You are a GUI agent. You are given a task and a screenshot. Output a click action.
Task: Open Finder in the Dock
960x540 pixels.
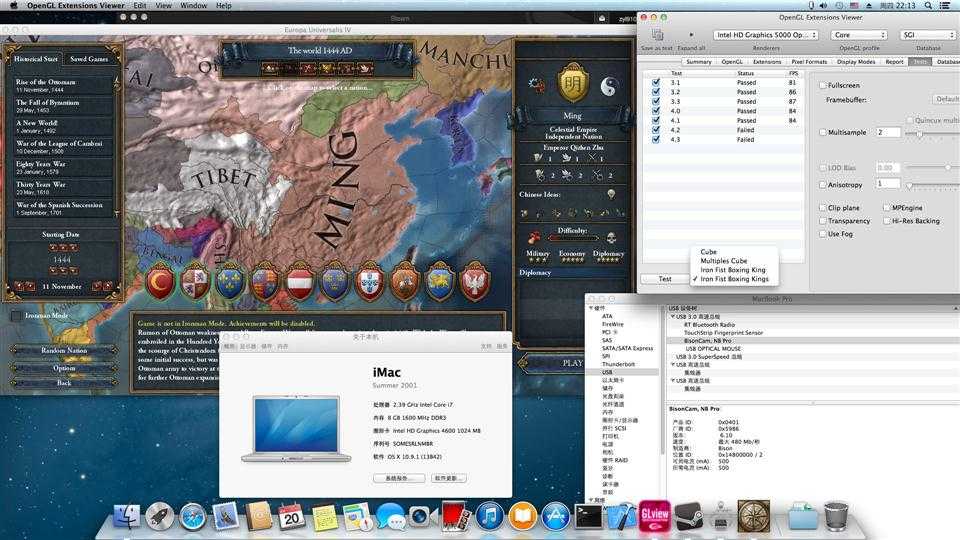127,517
